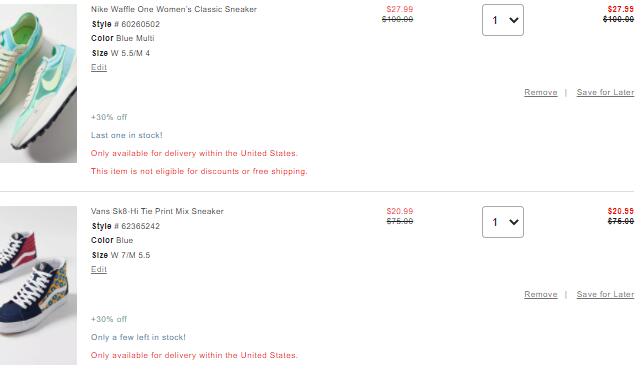Click the 'Last one in stock!' message
The image size is (643, 379).
pyautogui.click(x=127, y=135)
